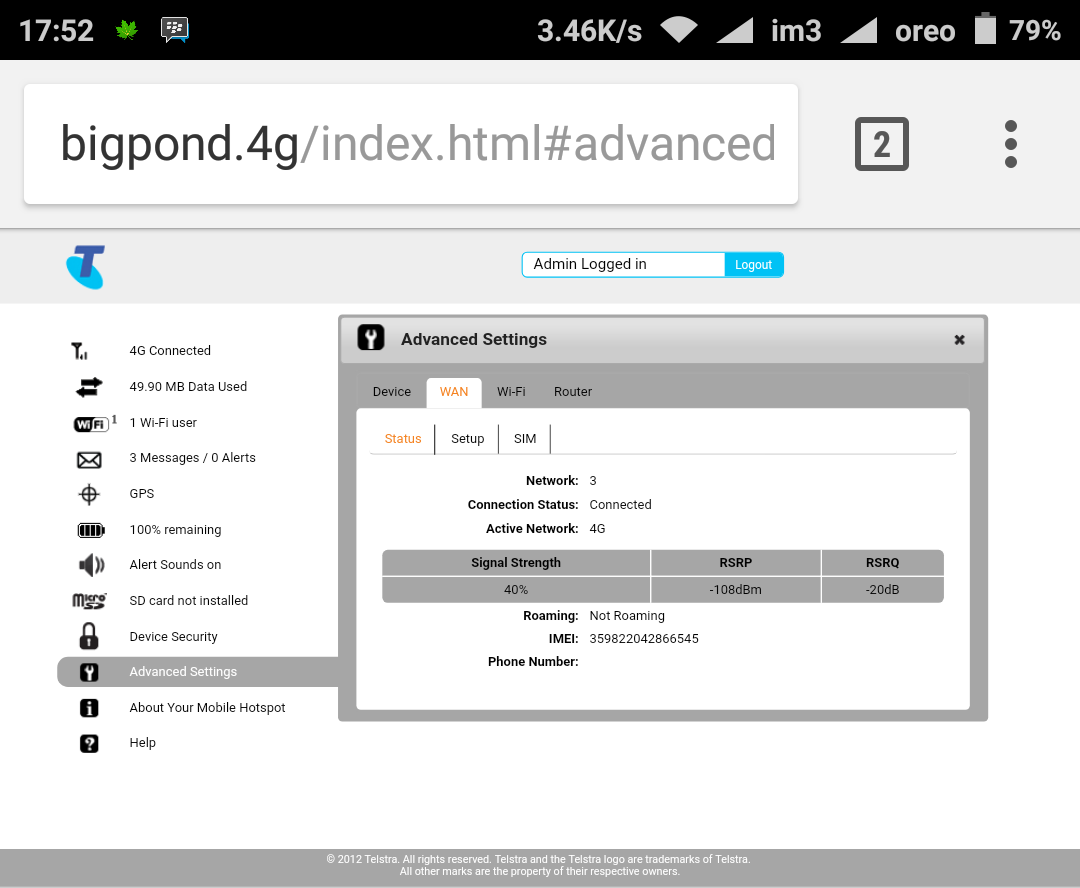The height and width of the screenshot is (888, 1080).
Task: Click the Help question mark icon
Action: (x=89, y=743)
